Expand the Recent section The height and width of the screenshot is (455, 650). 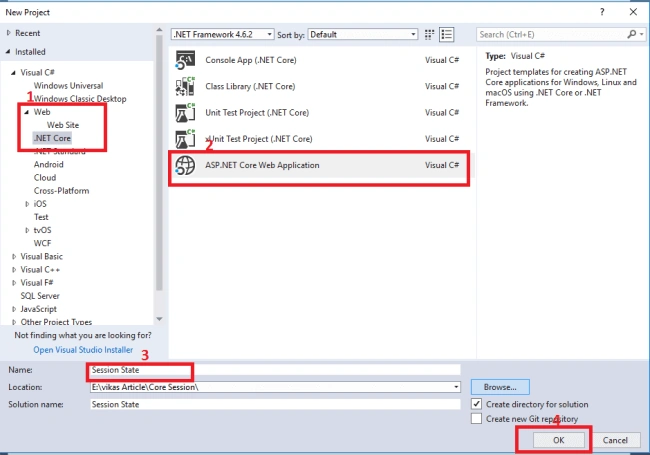pyautogui.click(x=9, y=33)
